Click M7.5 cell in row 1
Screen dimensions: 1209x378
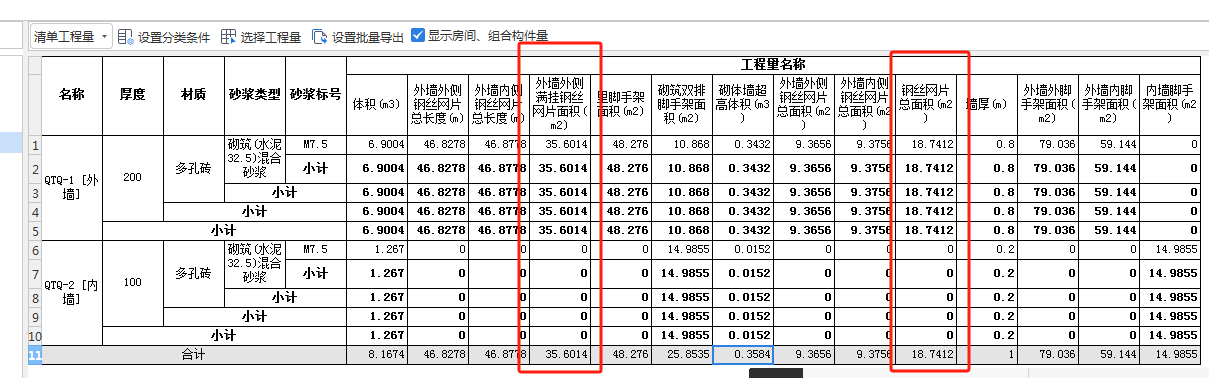316,144
